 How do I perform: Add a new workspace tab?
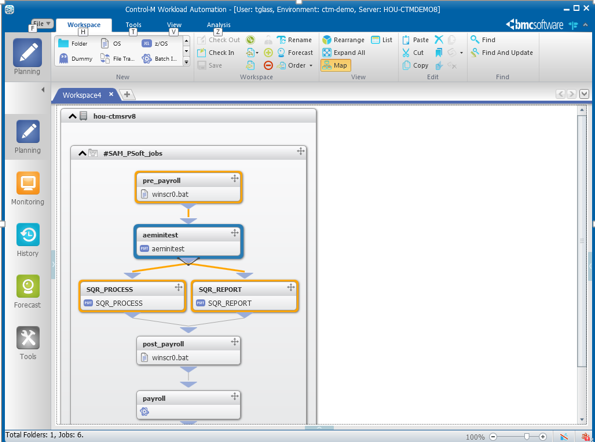[x=127, y=94]
